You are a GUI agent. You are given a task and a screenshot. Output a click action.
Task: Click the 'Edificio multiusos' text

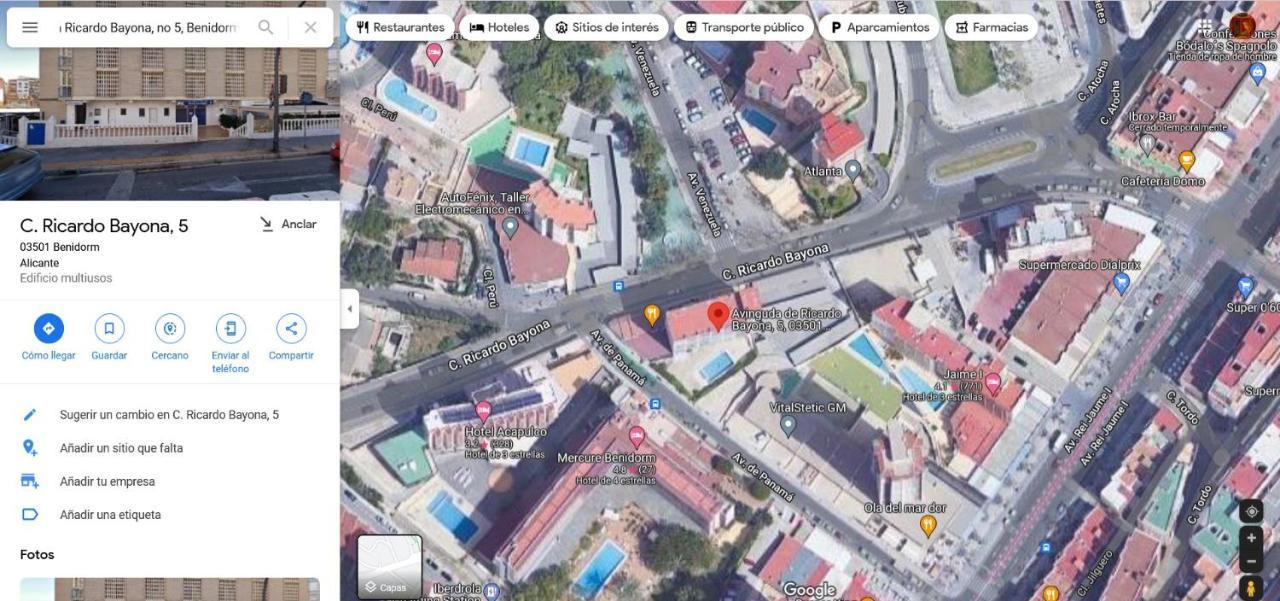pyautogui.click(x=66, y=278)
